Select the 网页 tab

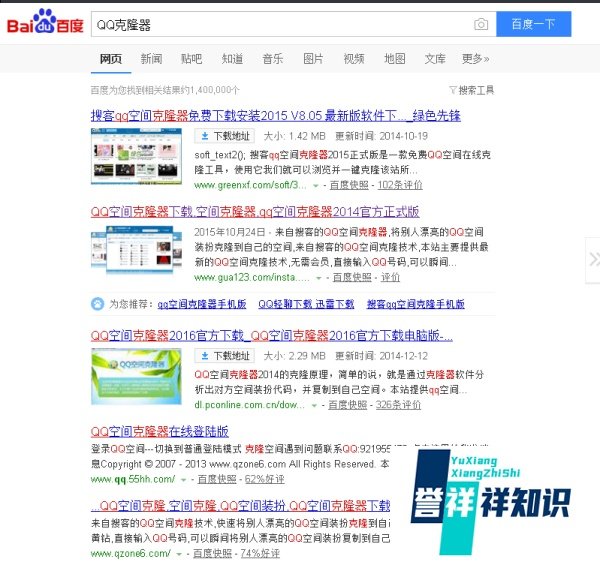coord(111,59)
